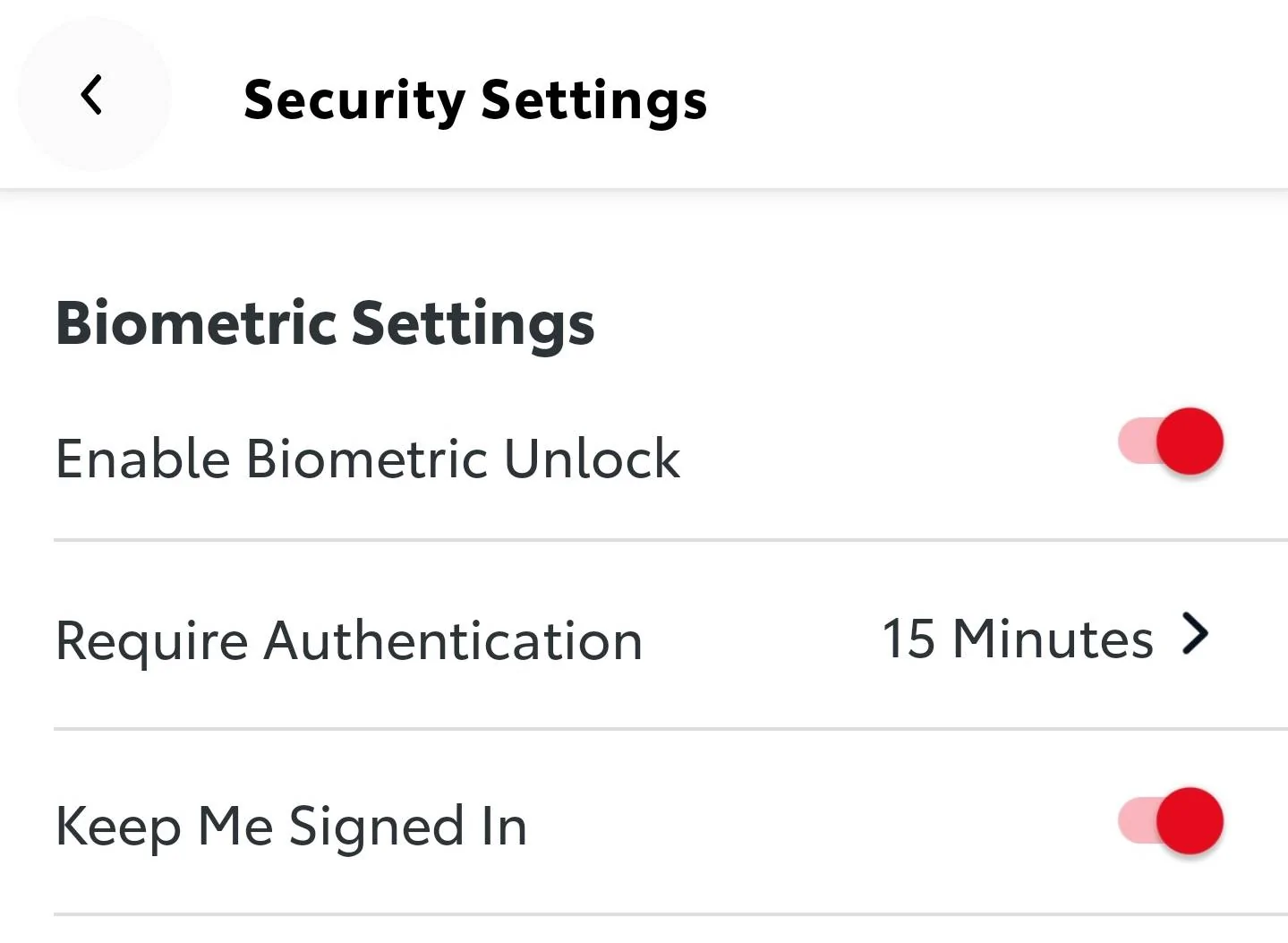Screen dimensions: 1288x943
Task: Tap the number 15 in Require Authentication row
Action: tap(908, 639)
